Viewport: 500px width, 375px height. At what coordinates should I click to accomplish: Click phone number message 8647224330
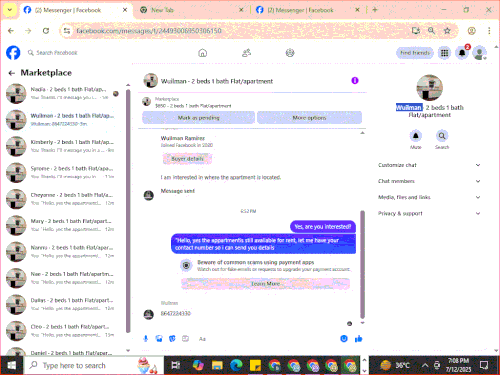click(x=176, y=313)
